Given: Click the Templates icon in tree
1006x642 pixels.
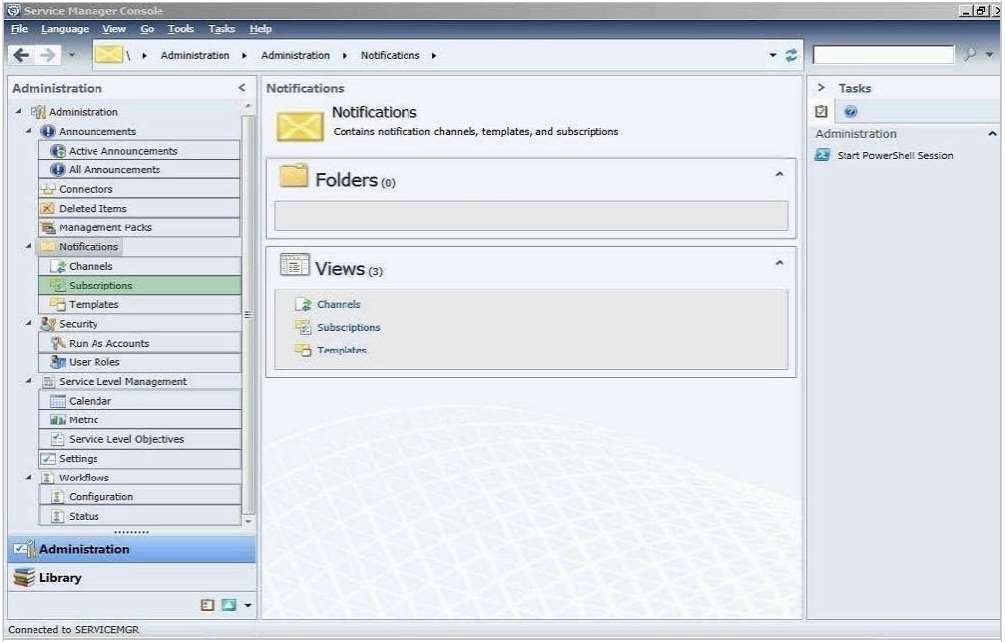Looking at the screenshot, I should tap(58, 305).
